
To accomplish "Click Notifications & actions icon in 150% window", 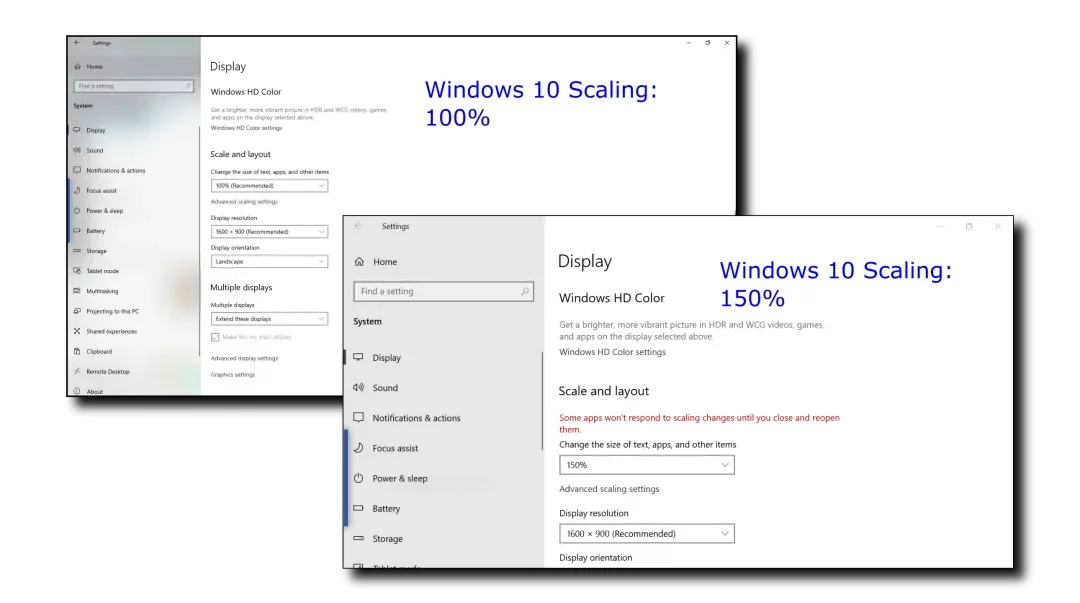I will 358,418.
